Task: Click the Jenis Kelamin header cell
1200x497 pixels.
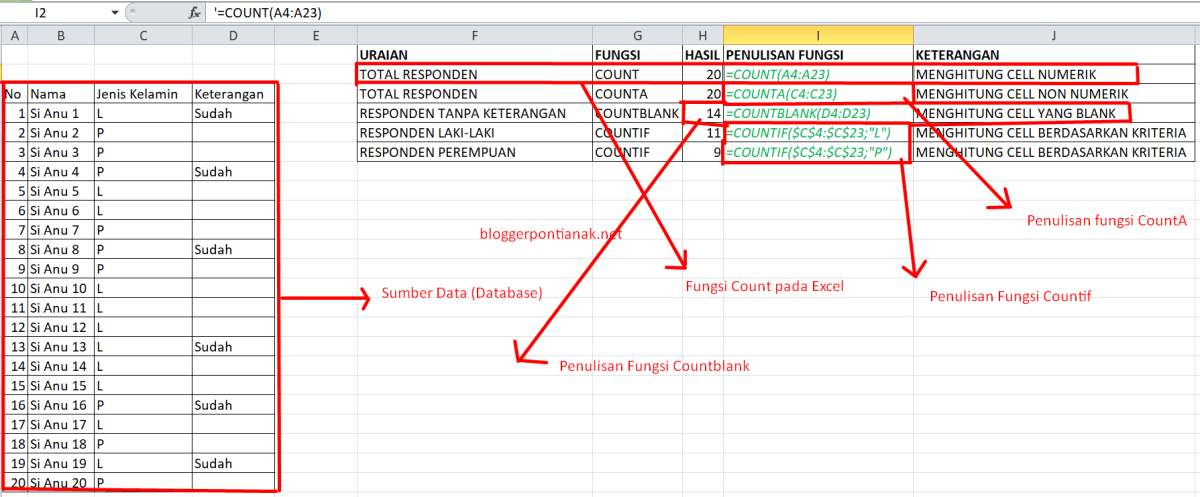Action: pyautogui.click(x=143, y=94)
